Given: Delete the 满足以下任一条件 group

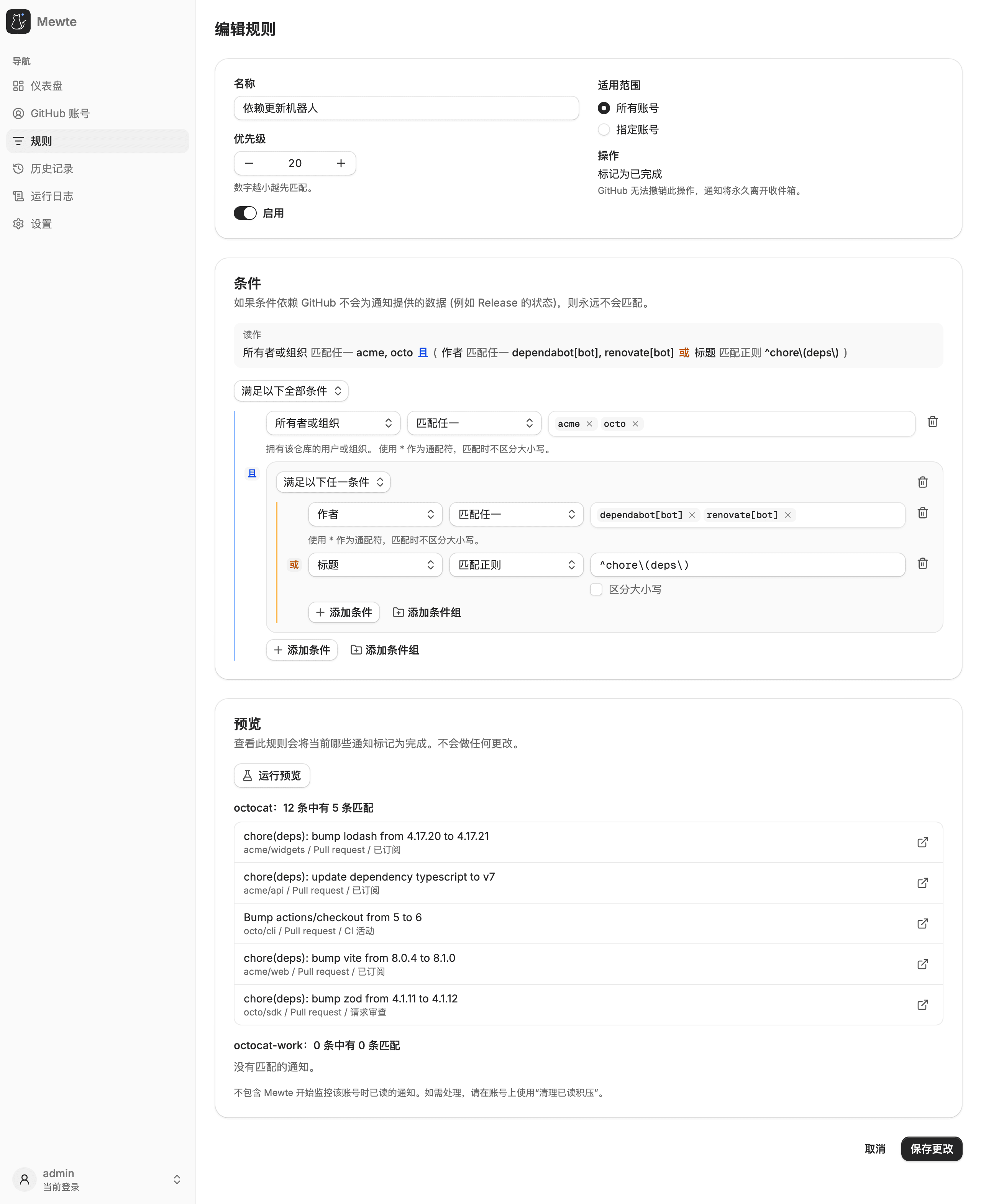Looking at the screenshot, I should coord(922,482).
